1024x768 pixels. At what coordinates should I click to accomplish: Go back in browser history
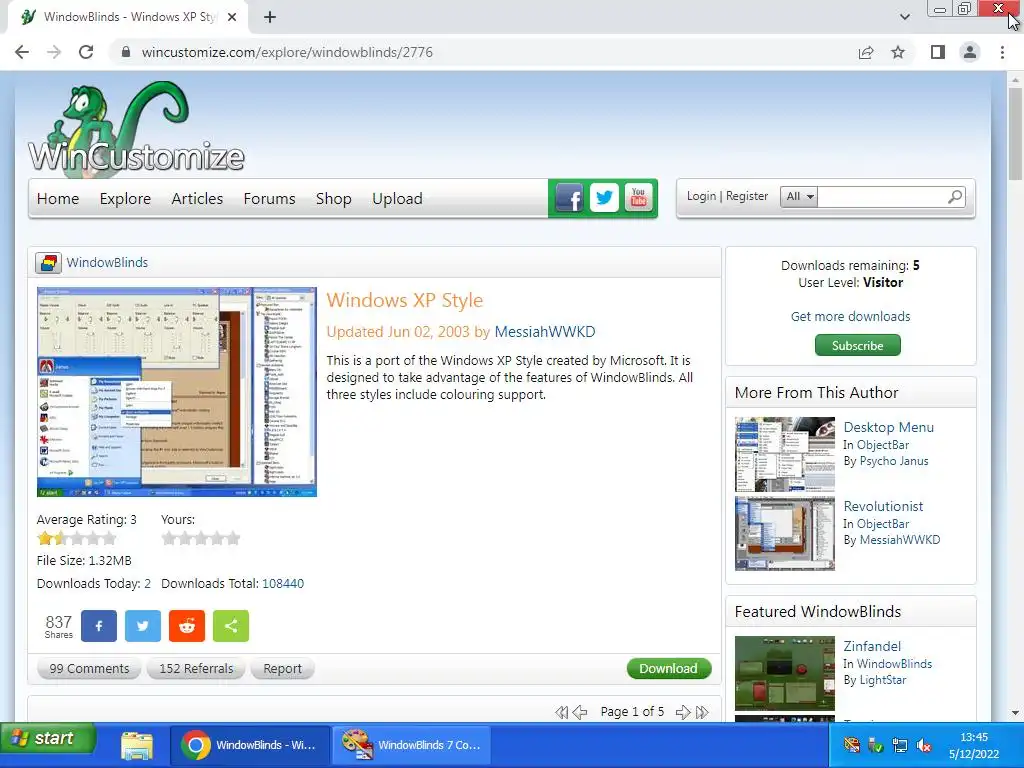(22, 52)
